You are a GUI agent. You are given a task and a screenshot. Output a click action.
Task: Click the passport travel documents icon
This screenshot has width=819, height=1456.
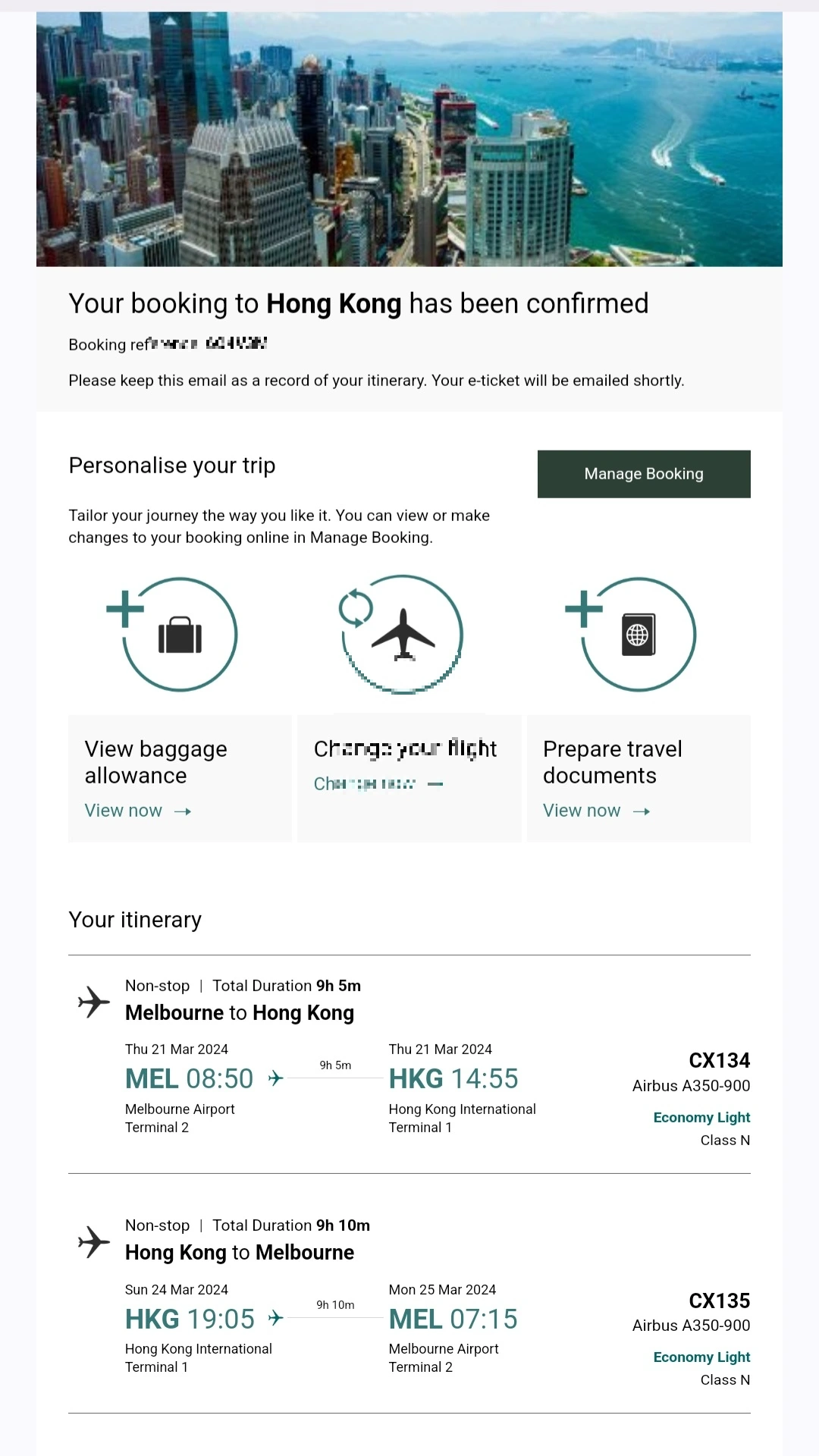coord(639,635)
